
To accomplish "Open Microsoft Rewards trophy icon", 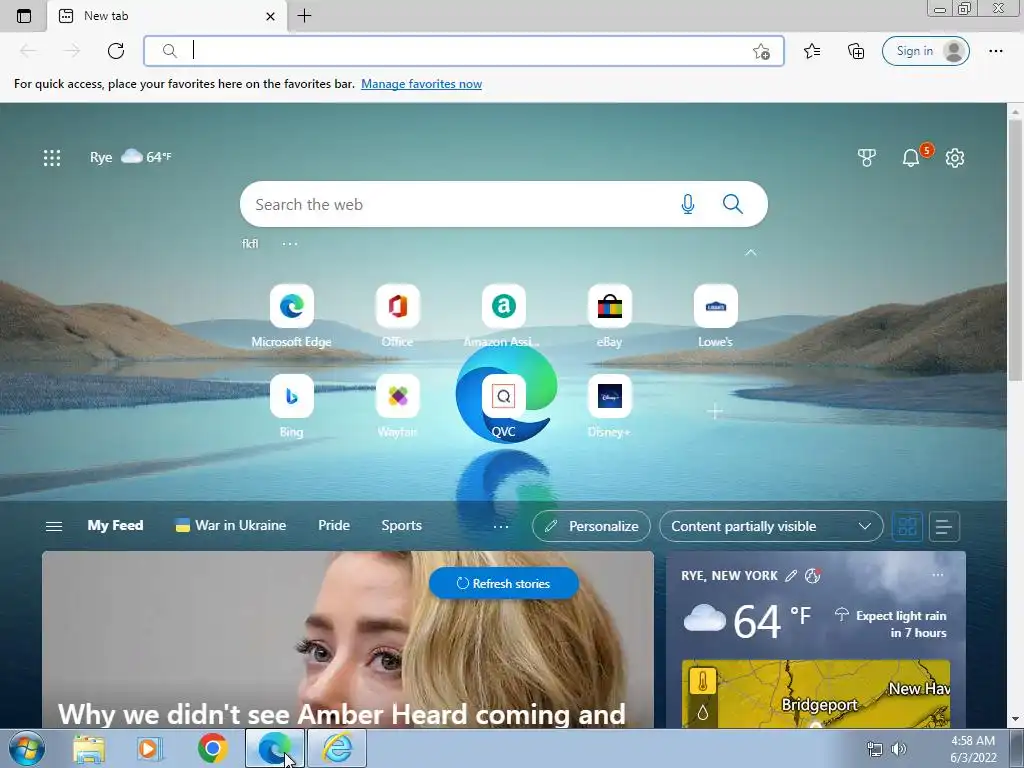I will point(867,157).
